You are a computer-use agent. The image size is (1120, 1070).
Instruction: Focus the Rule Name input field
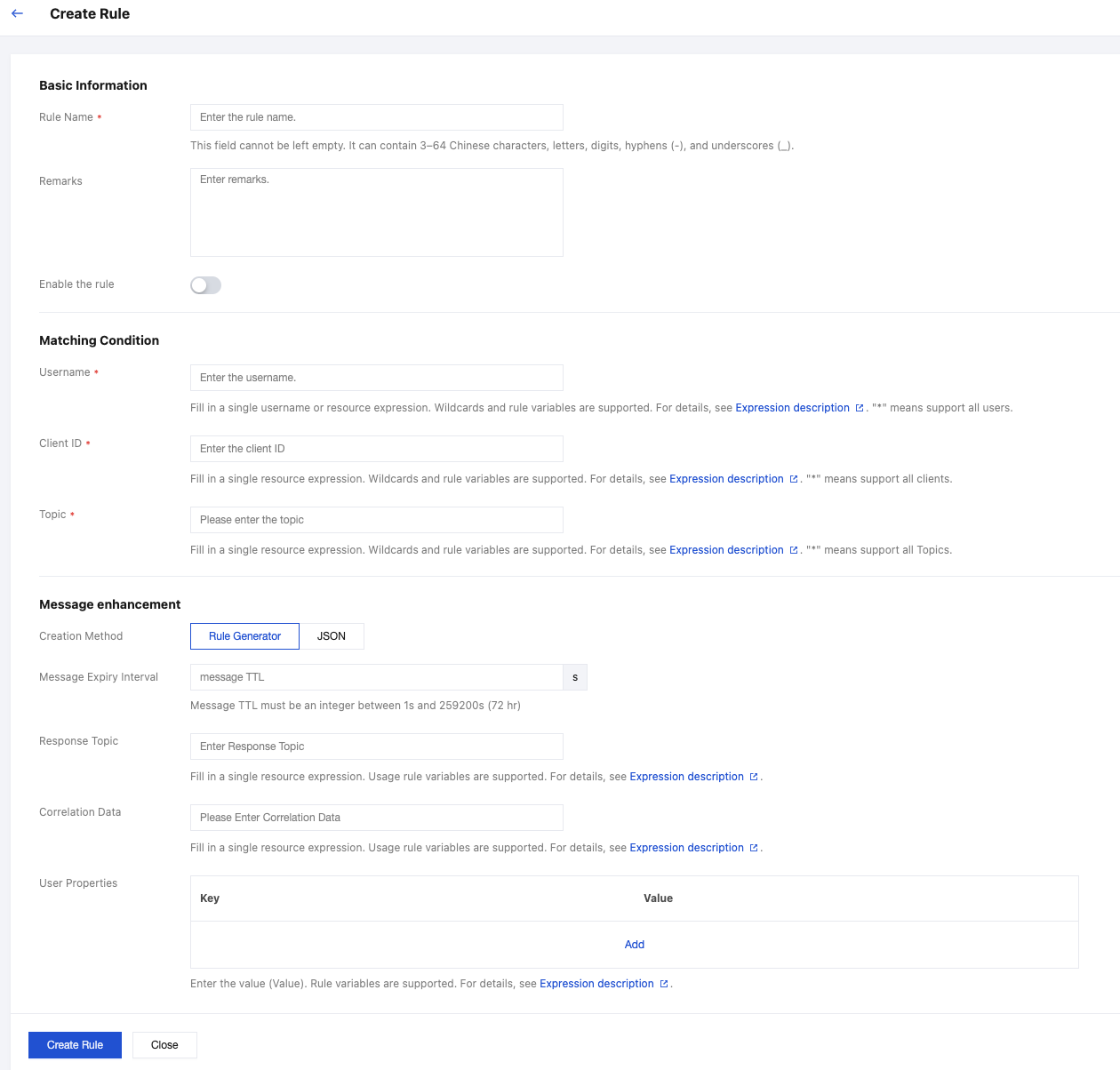tap(376, 117)
